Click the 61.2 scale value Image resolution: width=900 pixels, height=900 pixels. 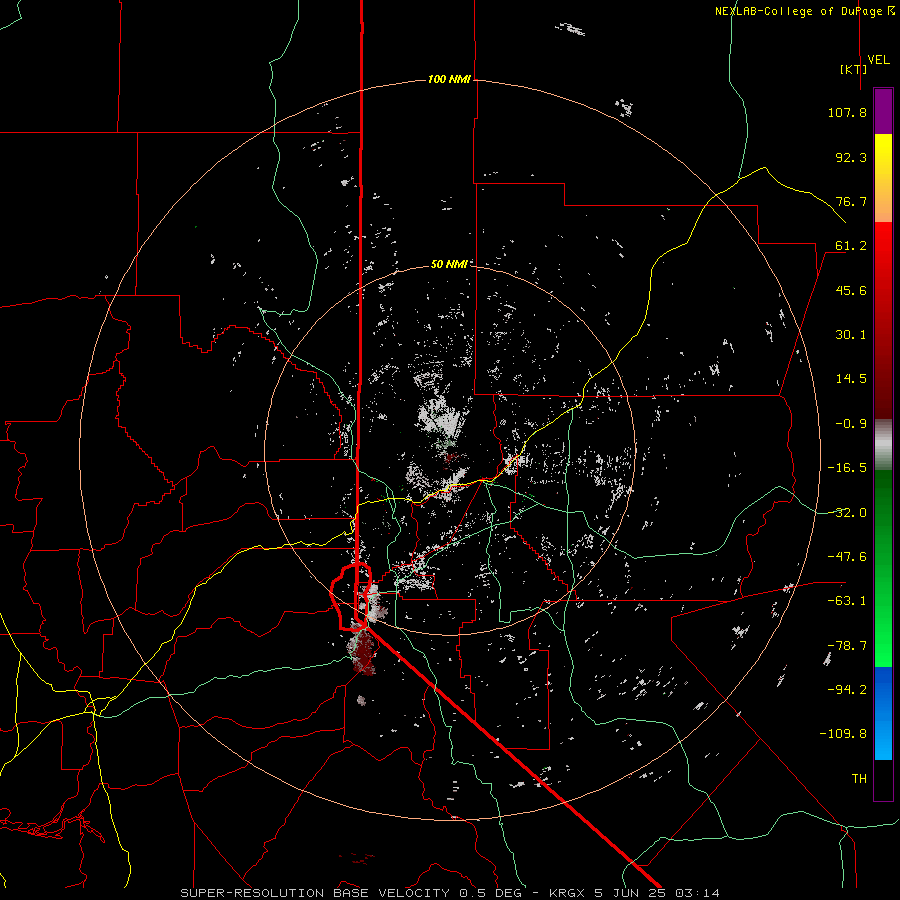[851, 246]
